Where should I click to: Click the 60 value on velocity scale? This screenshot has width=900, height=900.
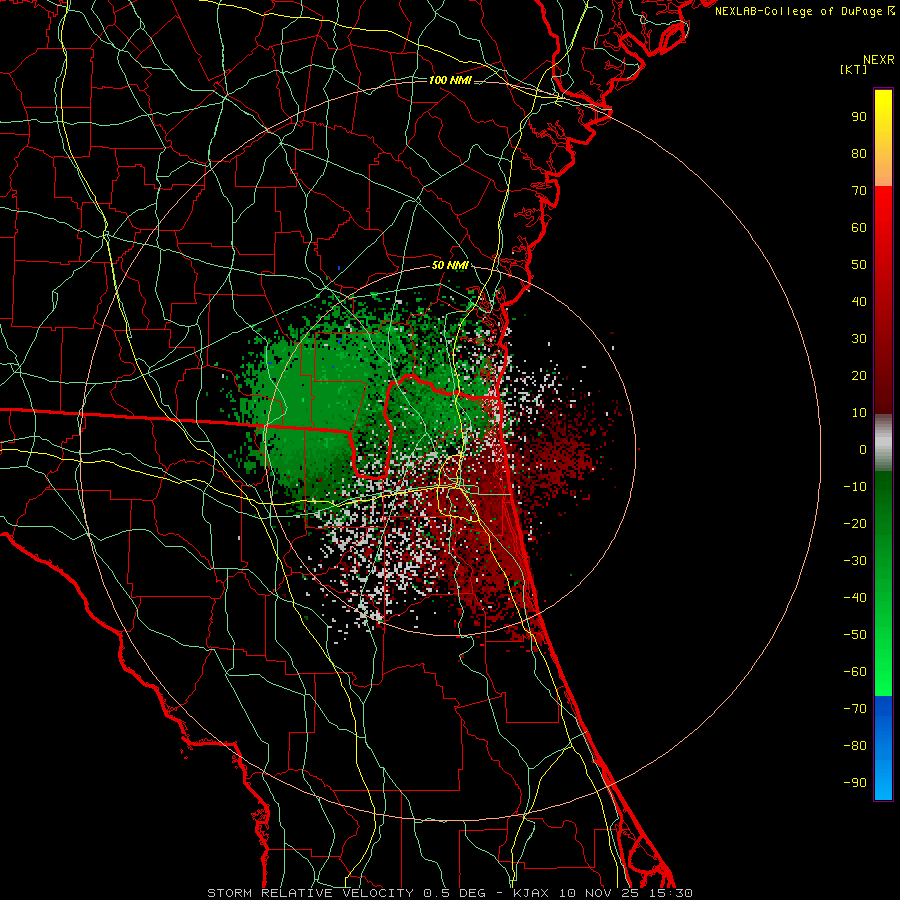[859, 227]
